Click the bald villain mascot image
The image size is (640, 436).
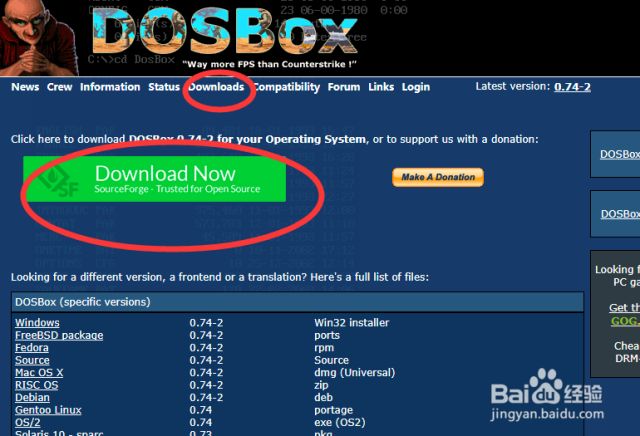click(x=38, y=38)
